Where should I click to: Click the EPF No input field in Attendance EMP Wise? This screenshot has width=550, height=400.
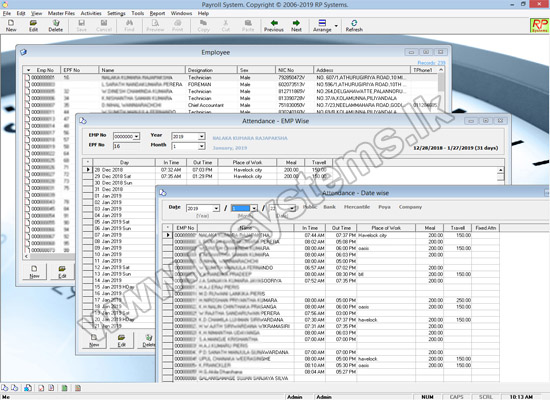126,146
